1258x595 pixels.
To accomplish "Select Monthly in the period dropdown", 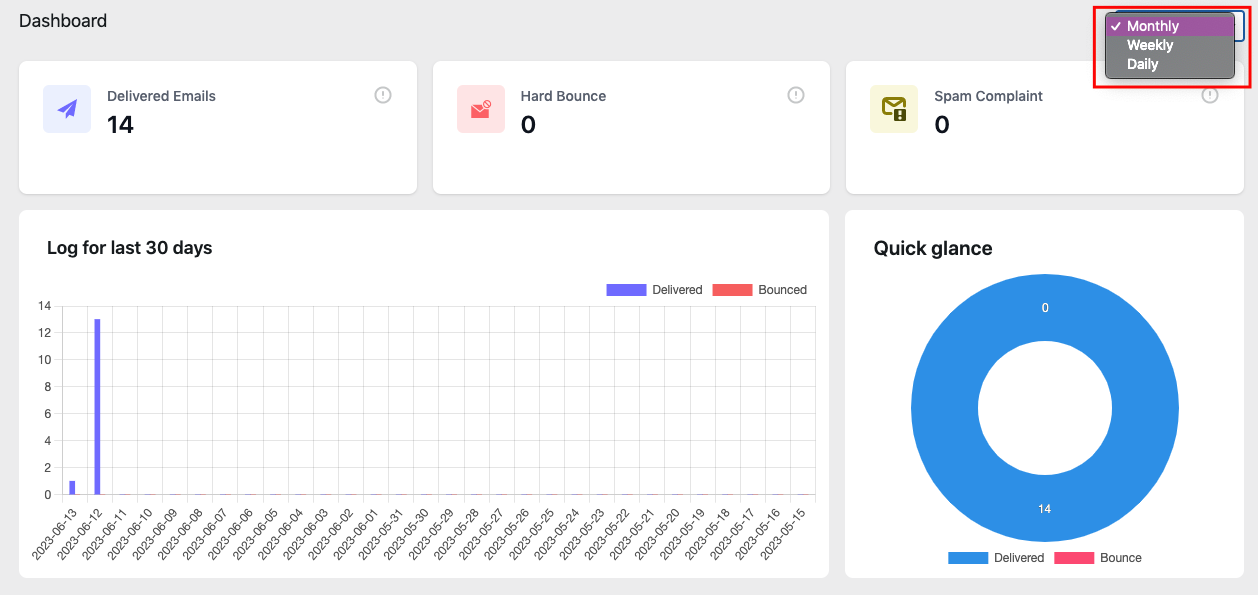I will coord(1170,26).
